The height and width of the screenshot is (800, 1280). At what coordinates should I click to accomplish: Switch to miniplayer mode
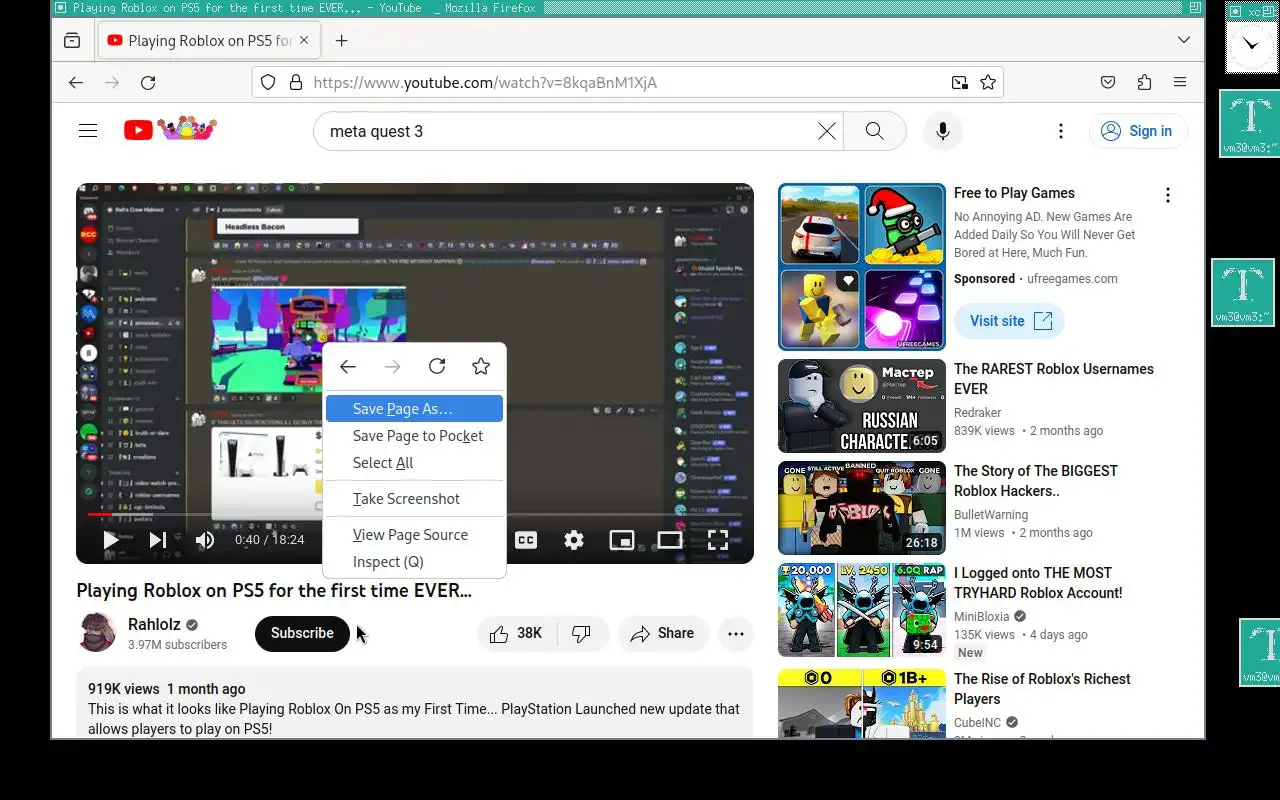(x=621, y=540)
